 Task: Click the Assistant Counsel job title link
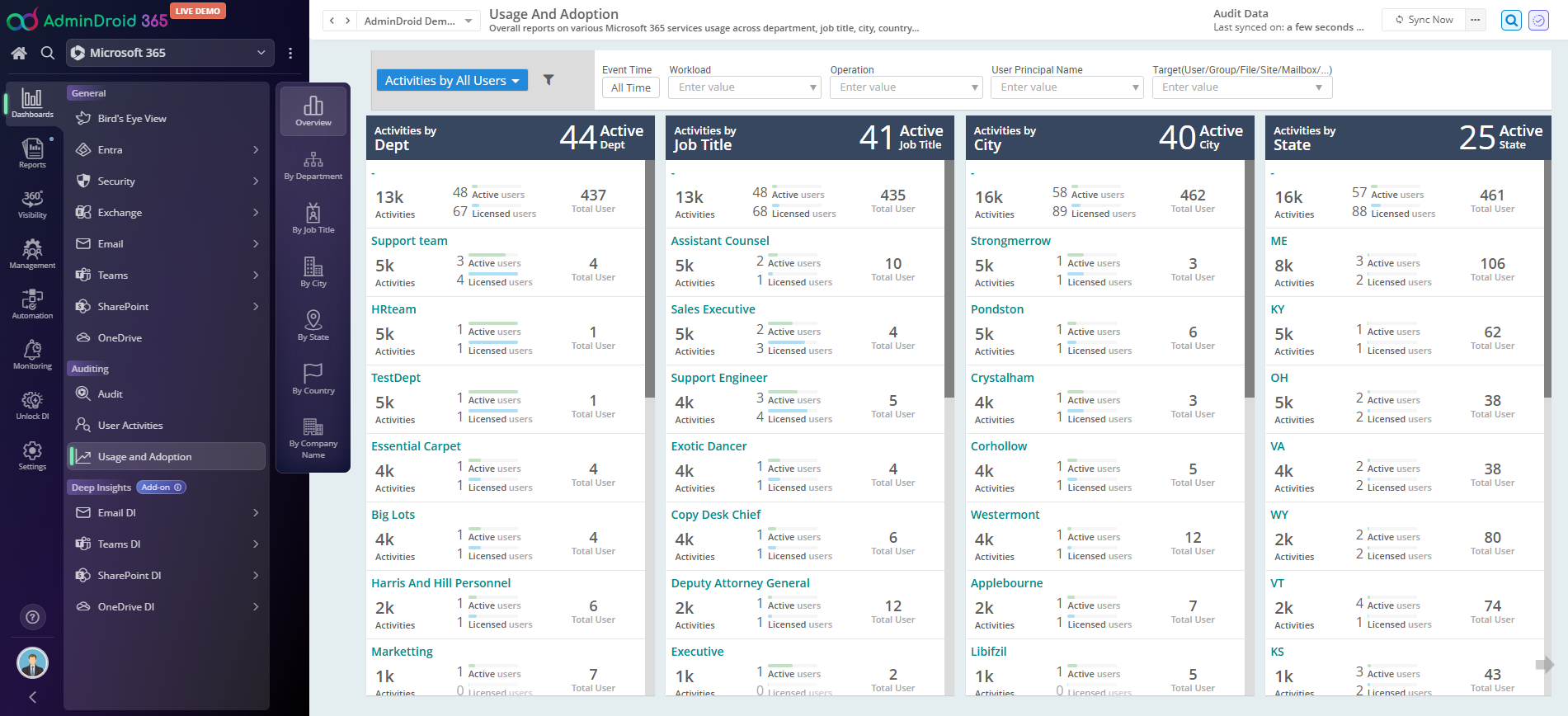pyautogui.click(x=720, y=241)
